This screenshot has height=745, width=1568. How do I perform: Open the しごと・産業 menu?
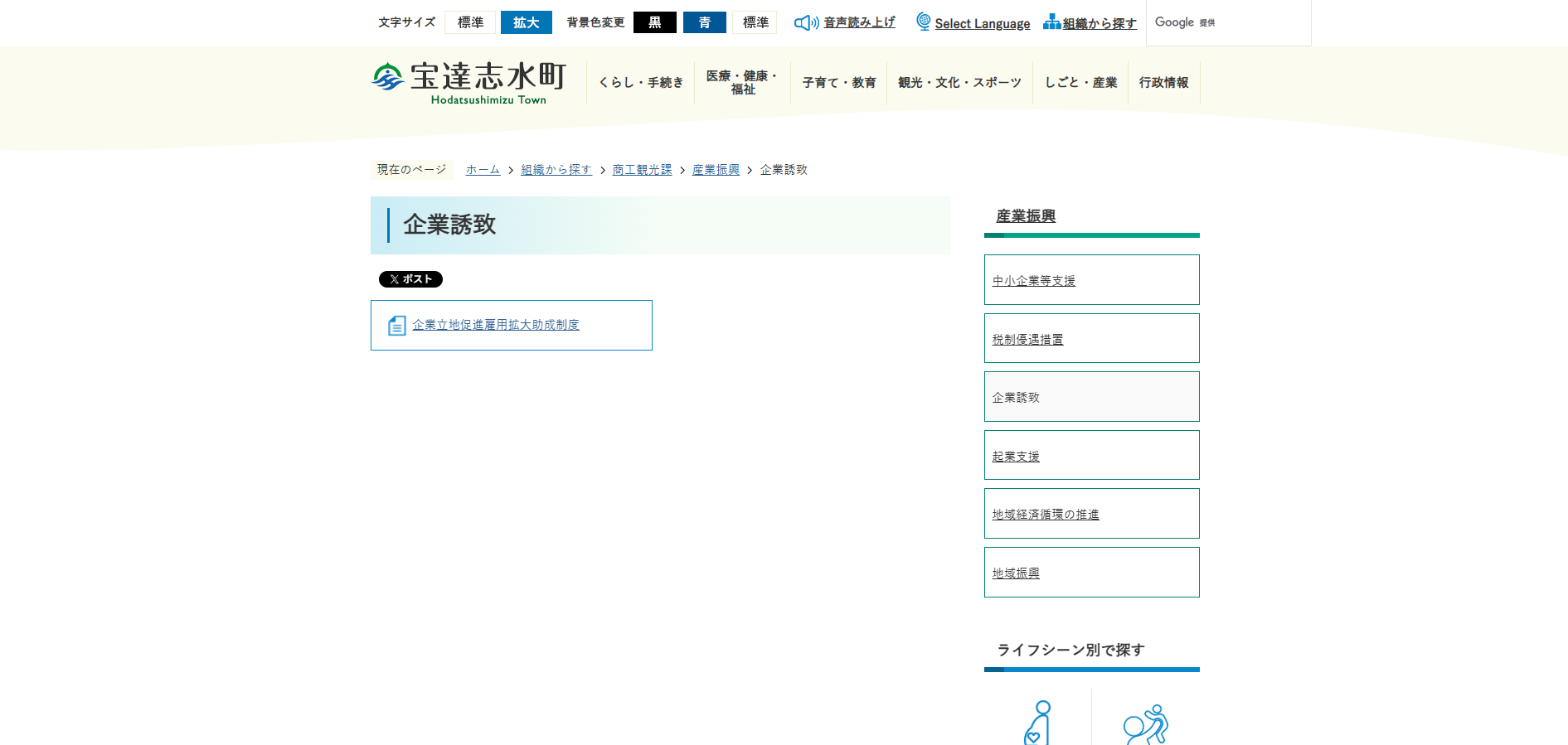[x=1080, y=83]
